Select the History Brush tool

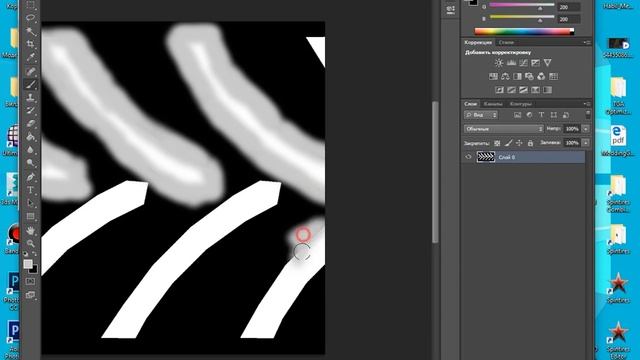(31, 111)
